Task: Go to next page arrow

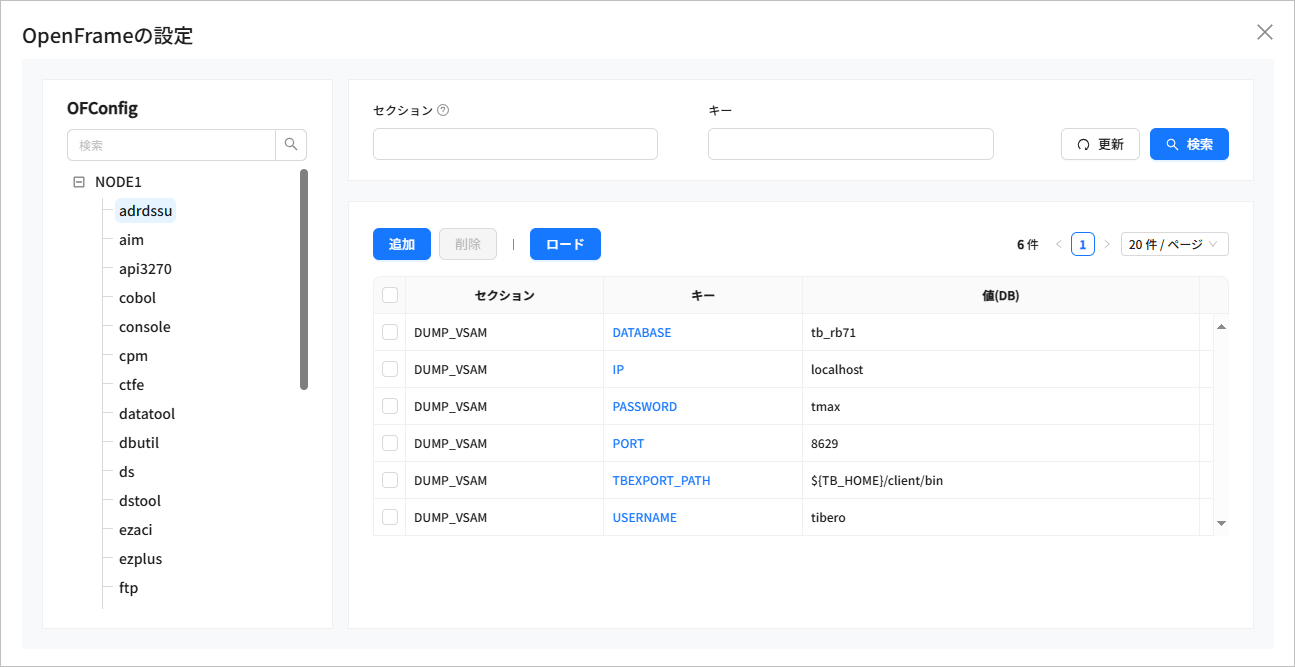Action: 1107,244
